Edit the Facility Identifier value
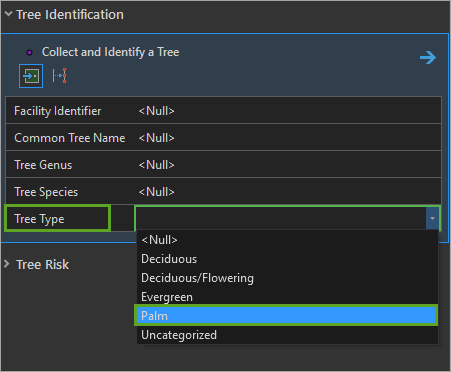 coord(287,111)
